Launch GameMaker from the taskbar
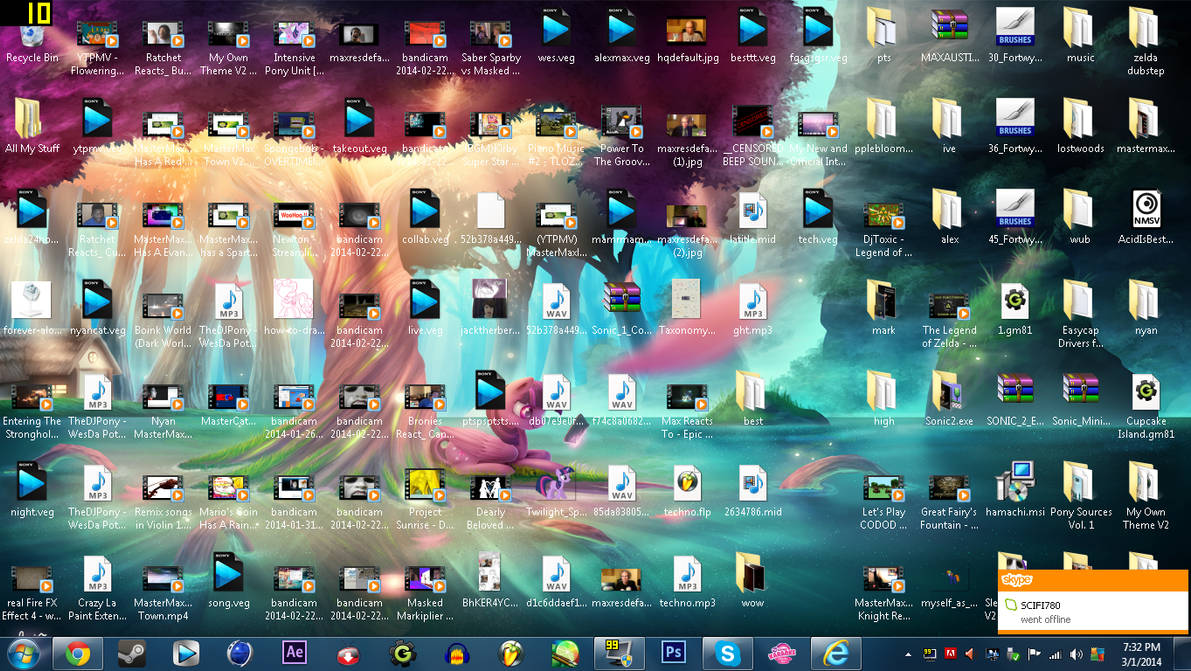The height and width of the screenshot is (671, 1191). (402, 655)
